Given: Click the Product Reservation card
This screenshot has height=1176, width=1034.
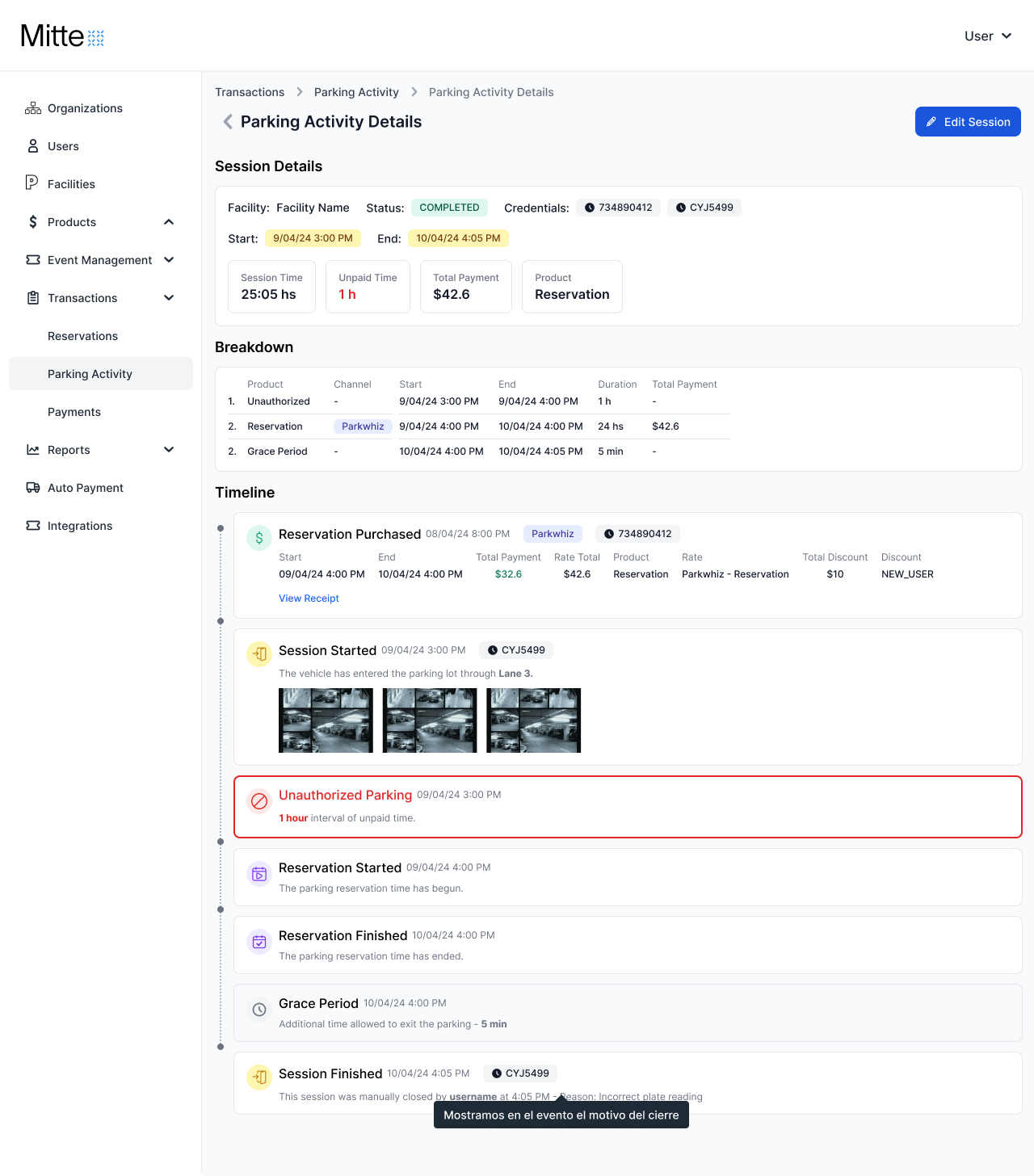Looking at the screenshot, I should click(x=572, y=287).
